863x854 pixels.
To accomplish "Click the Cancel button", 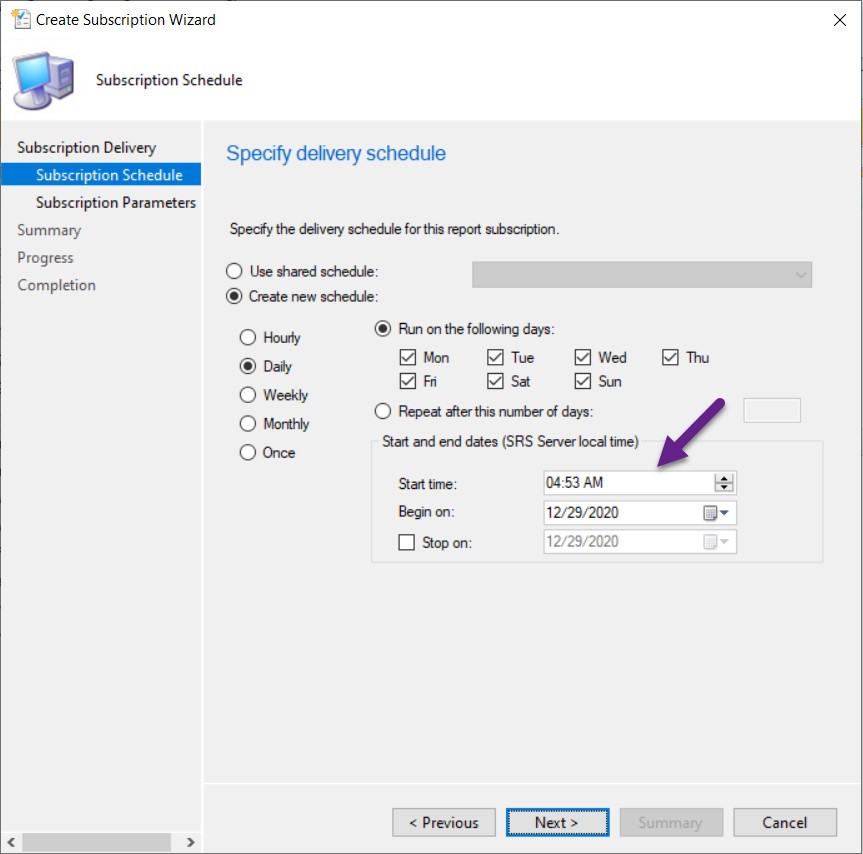I will click(784, 822).
